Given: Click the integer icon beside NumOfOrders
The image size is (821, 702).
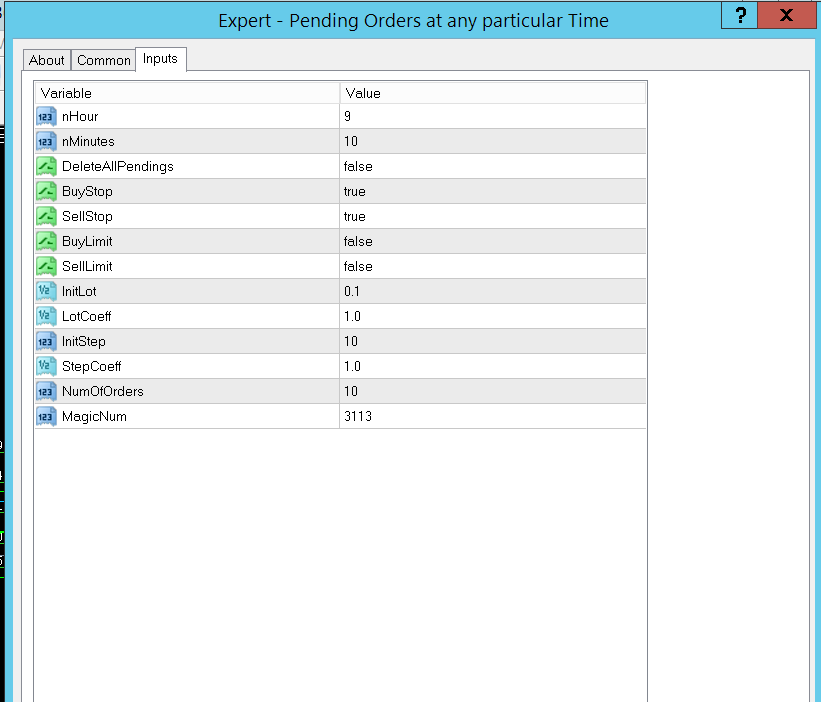Looking at the screenshot, I should pyautogui.click(x=46, y=392).
